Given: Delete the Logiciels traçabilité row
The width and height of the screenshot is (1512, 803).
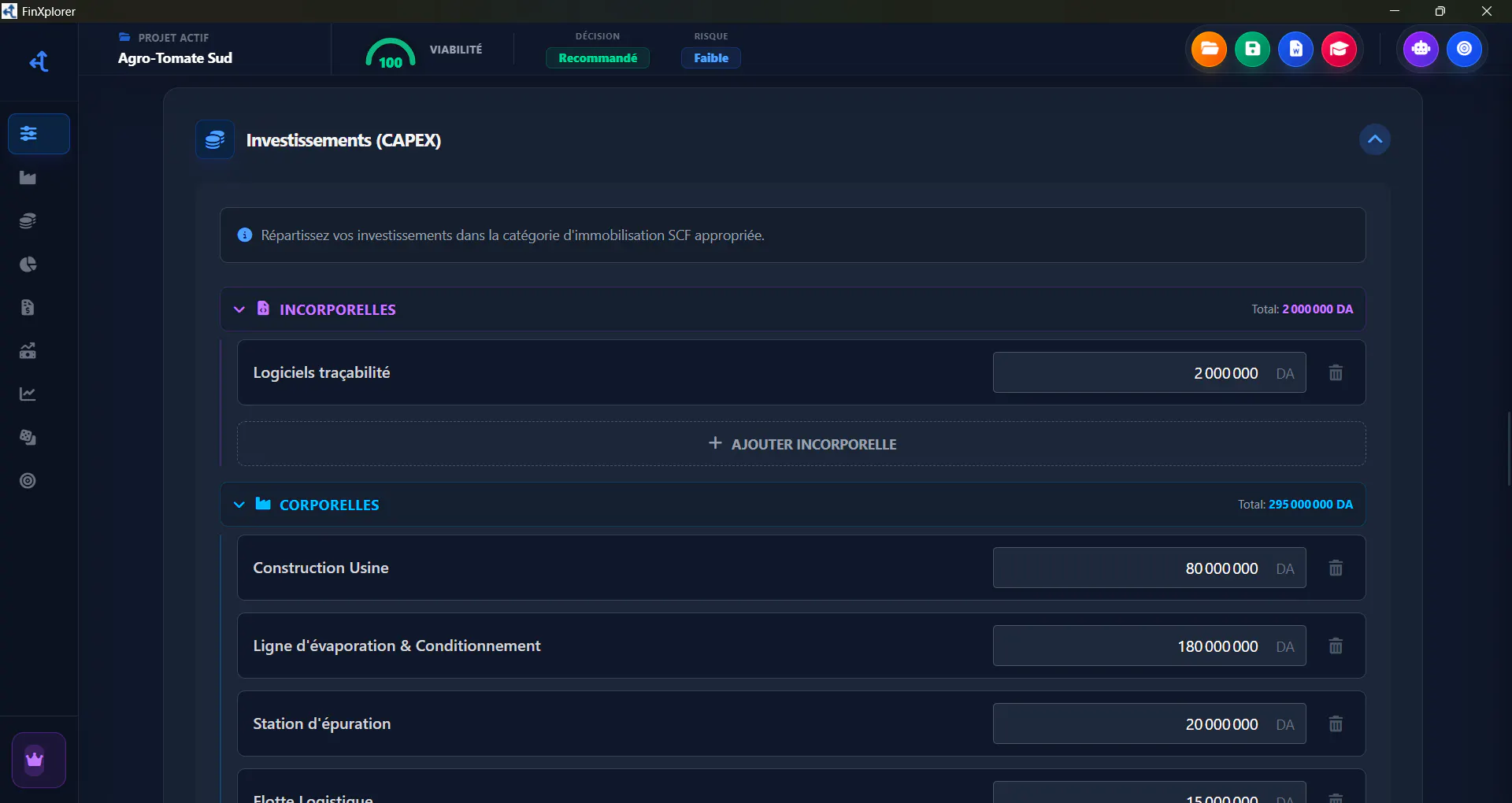Looking at the screenshot, I should pyautogui.click(x=1336, y=373).
